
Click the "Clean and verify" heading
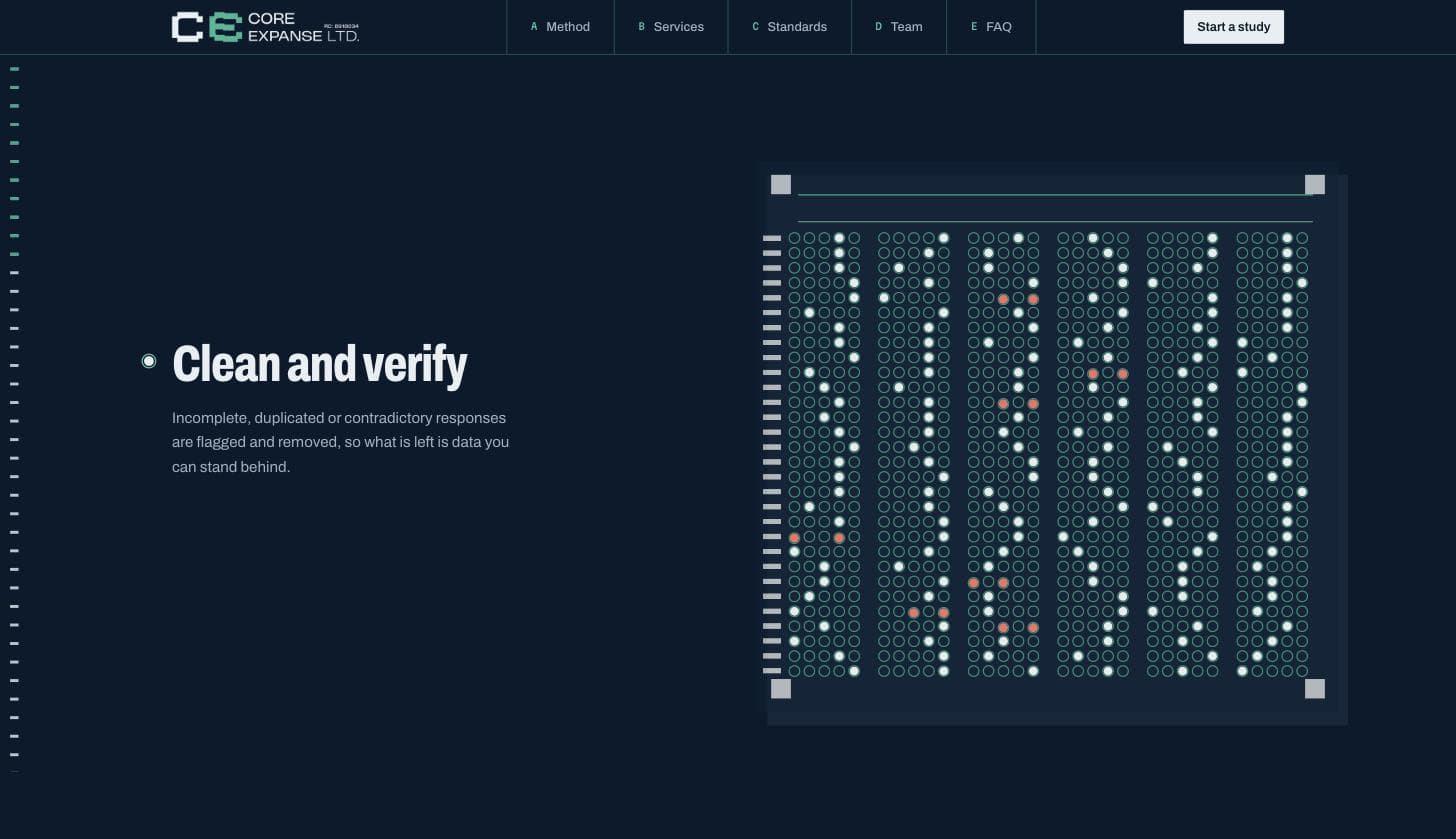(x=320, y=363)
